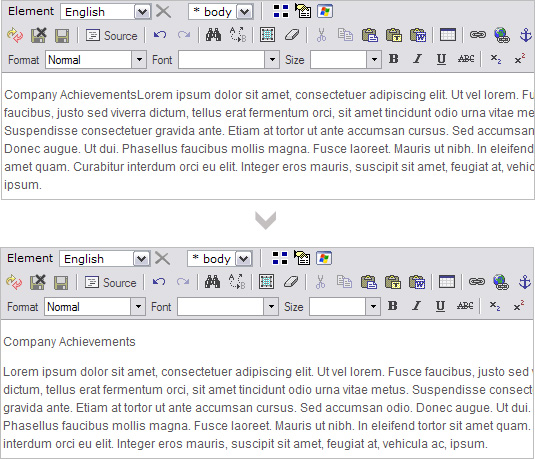535x459 pixels.
Task: Click the grey X delete icon in upper editor
Action: coord(163,12)
